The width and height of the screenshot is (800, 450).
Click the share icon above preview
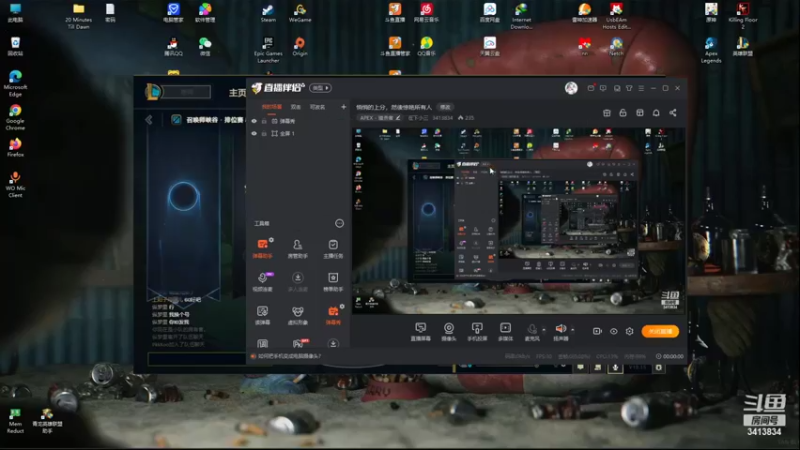point(673,113)
